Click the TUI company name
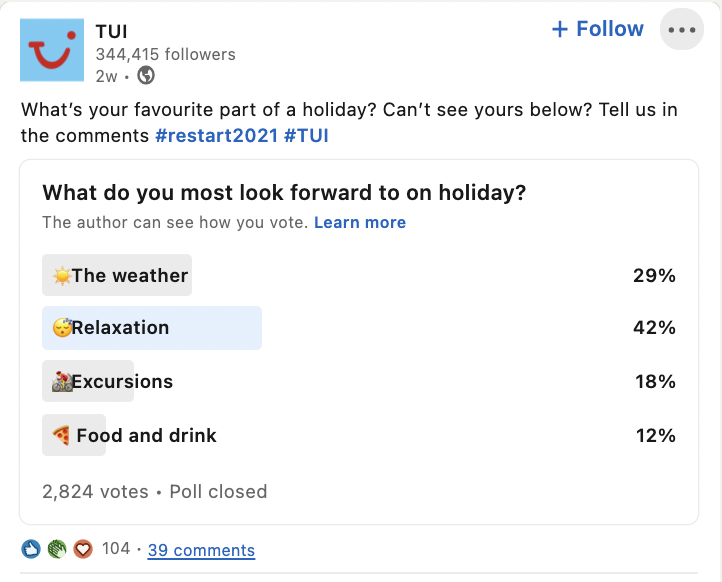 tap(111, 32)
